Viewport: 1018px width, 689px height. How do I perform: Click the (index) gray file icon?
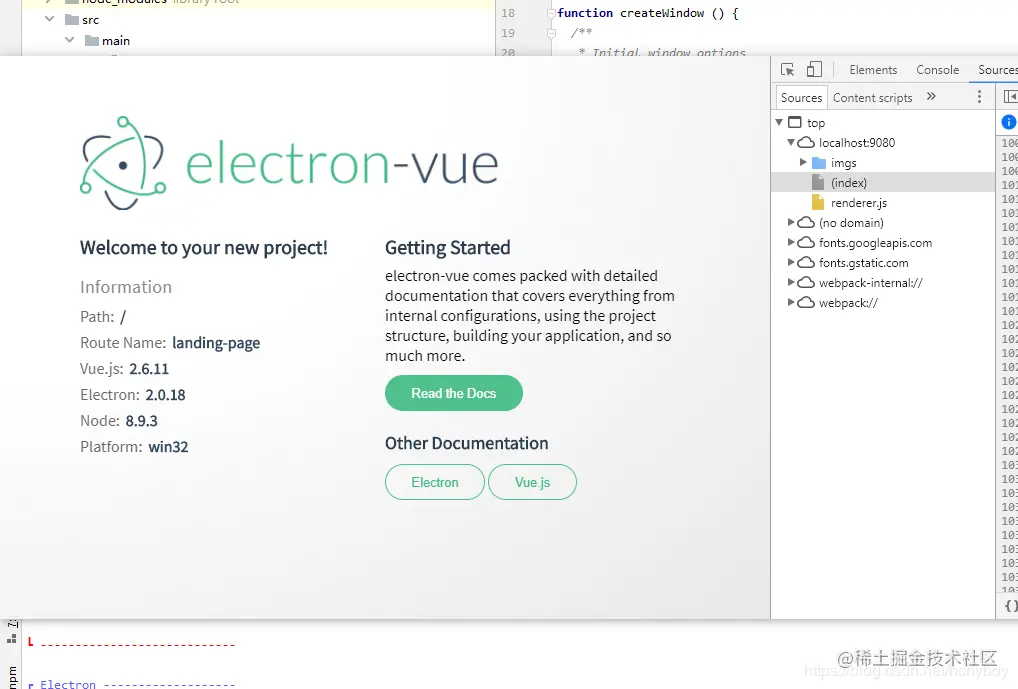(818, 182)
